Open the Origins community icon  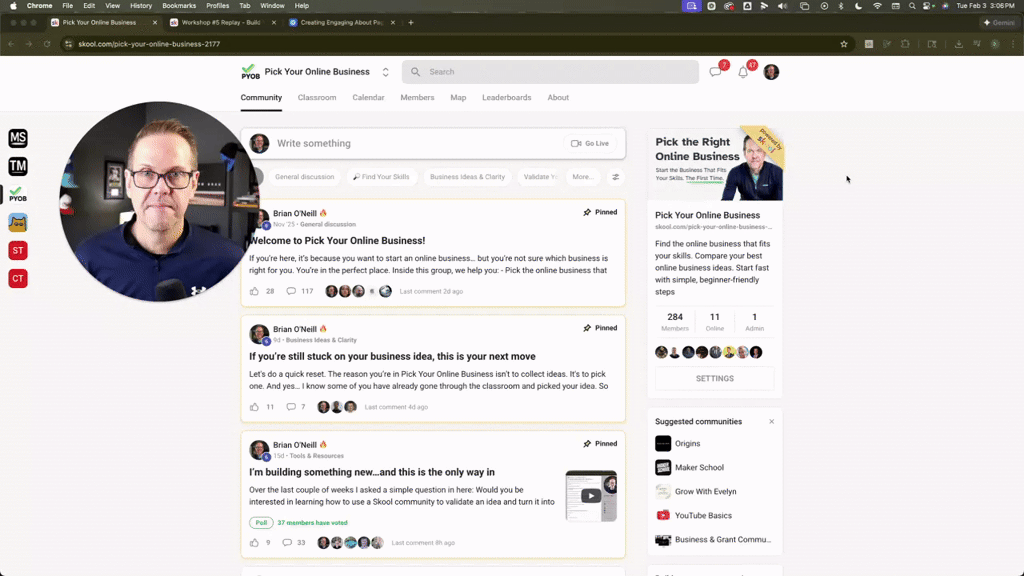[x=663, y=443]
